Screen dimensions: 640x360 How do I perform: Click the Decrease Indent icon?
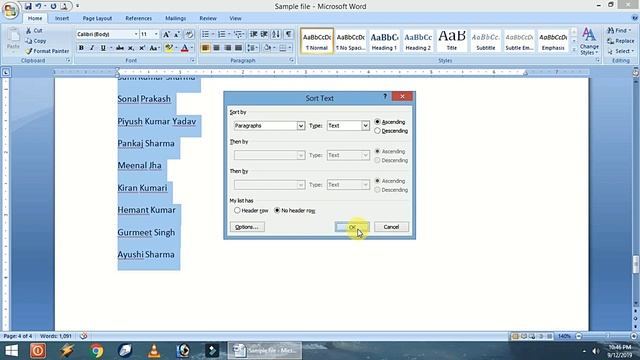coord(253,34)
